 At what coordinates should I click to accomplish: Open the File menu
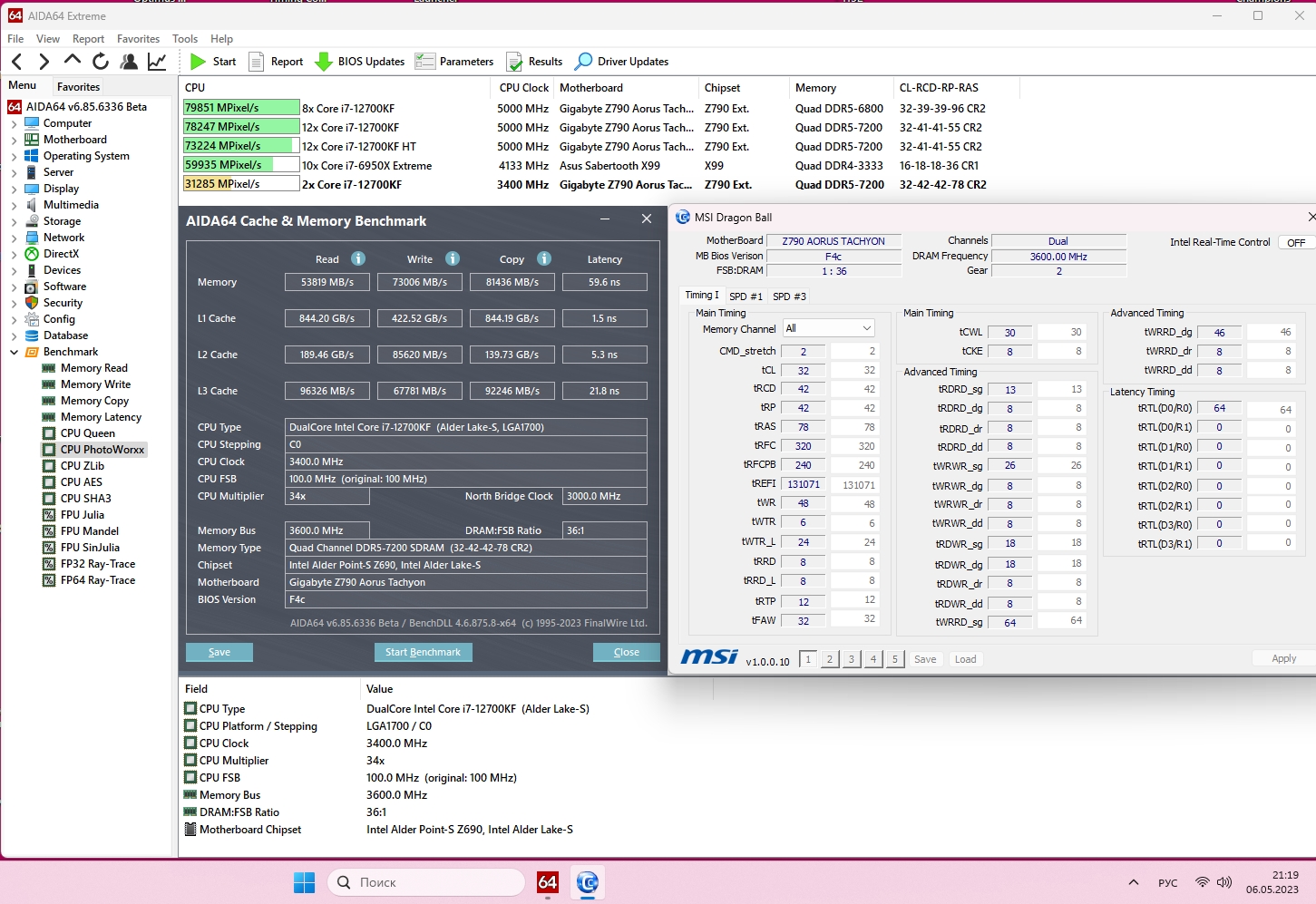15,39
